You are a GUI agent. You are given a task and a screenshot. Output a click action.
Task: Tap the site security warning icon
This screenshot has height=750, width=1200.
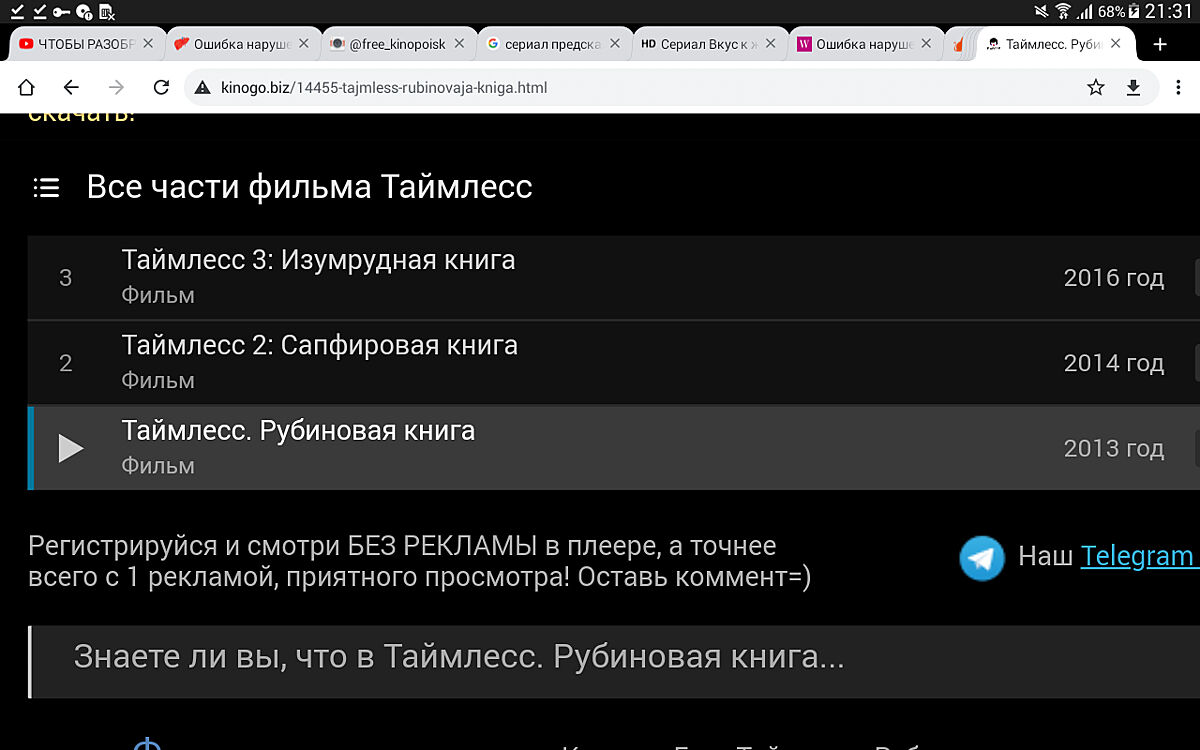point(203,88)
